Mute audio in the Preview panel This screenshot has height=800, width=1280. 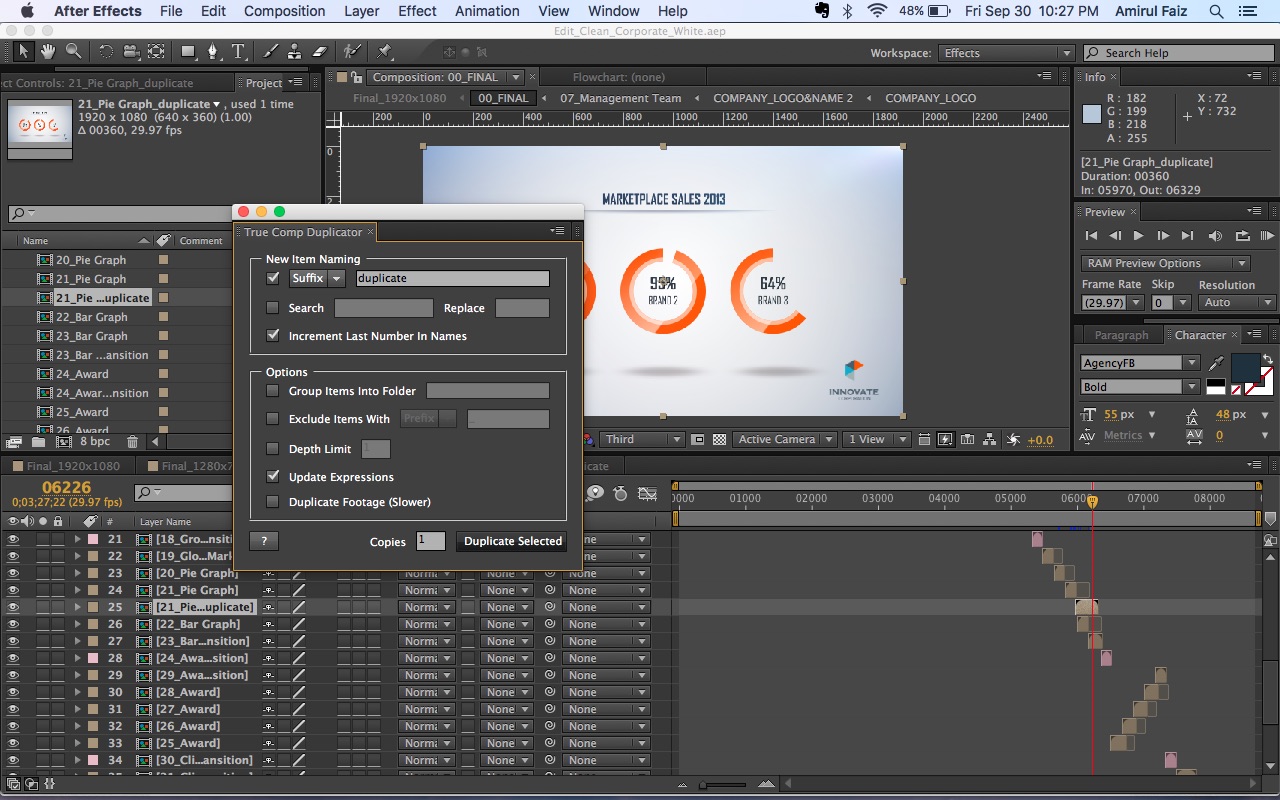(x=1215, y=236)
